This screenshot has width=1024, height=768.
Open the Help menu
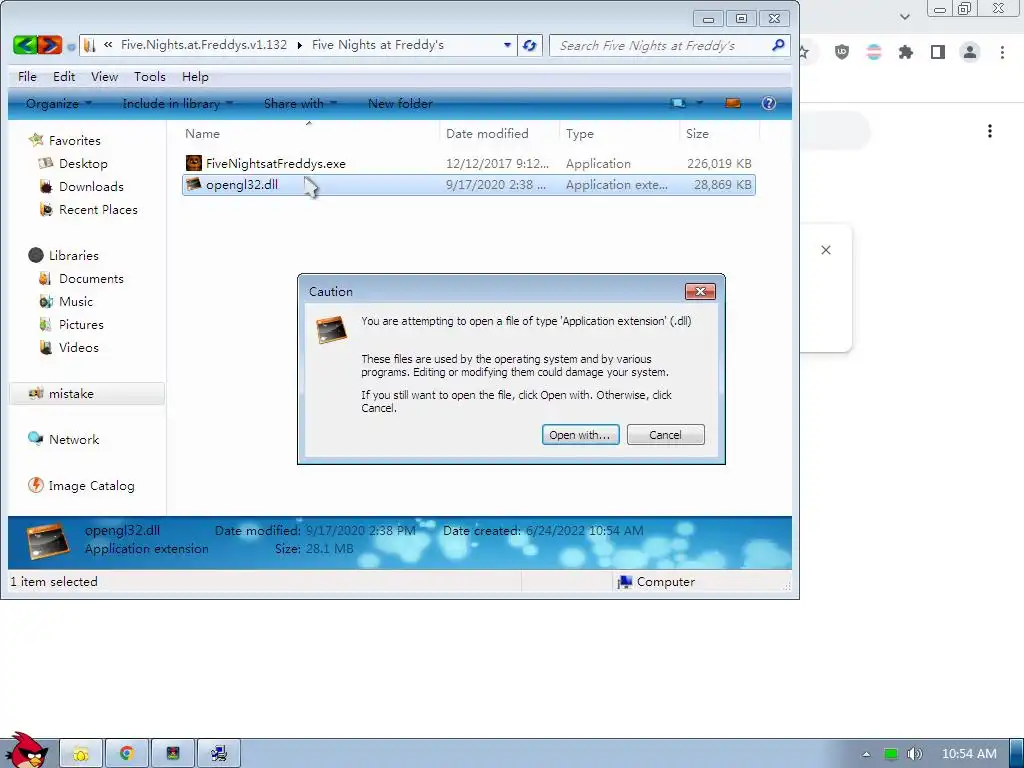pyautogui.click(x=195, y=76)
